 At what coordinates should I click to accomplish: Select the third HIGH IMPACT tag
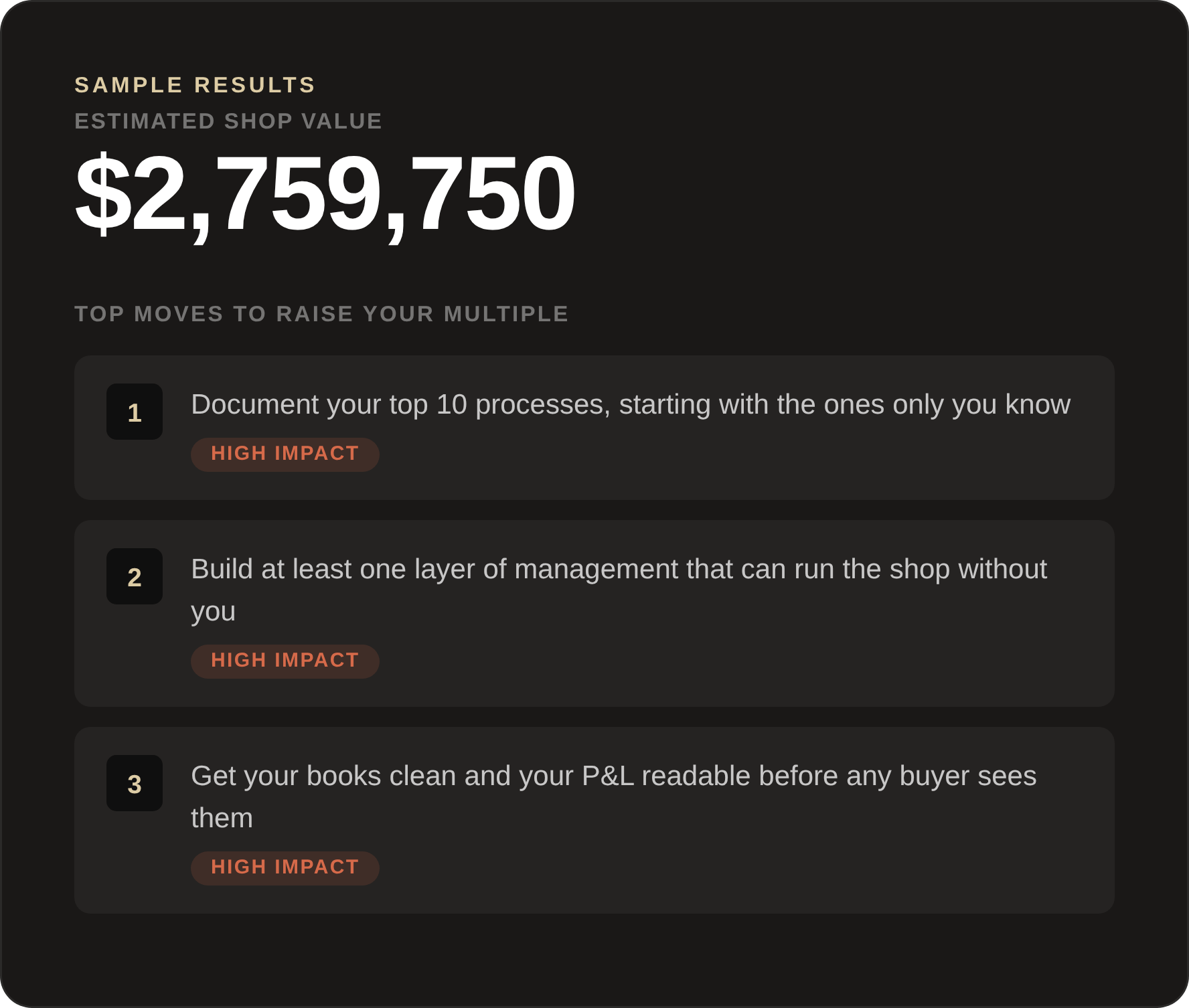pos(285,868)
